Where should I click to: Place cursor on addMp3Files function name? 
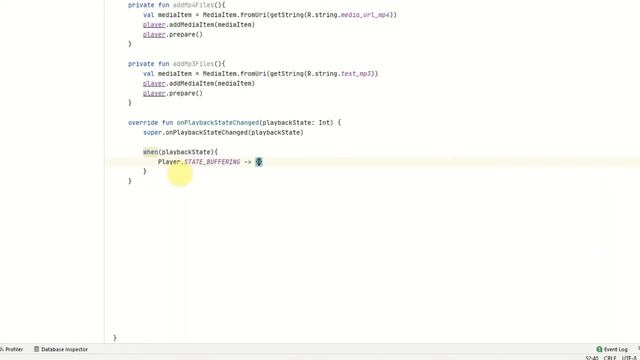coord(193,64)
